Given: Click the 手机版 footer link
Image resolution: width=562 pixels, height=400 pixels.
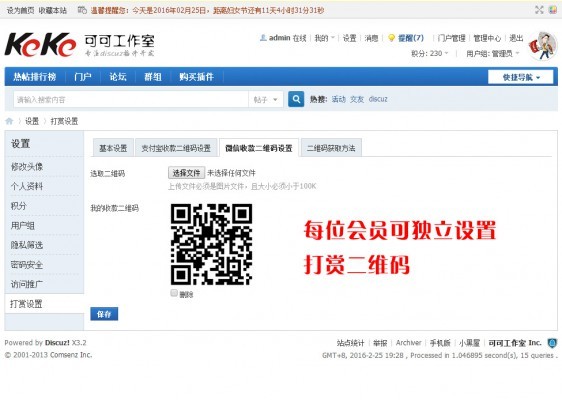Looking at the screenshot, I should tap(440, 343).
